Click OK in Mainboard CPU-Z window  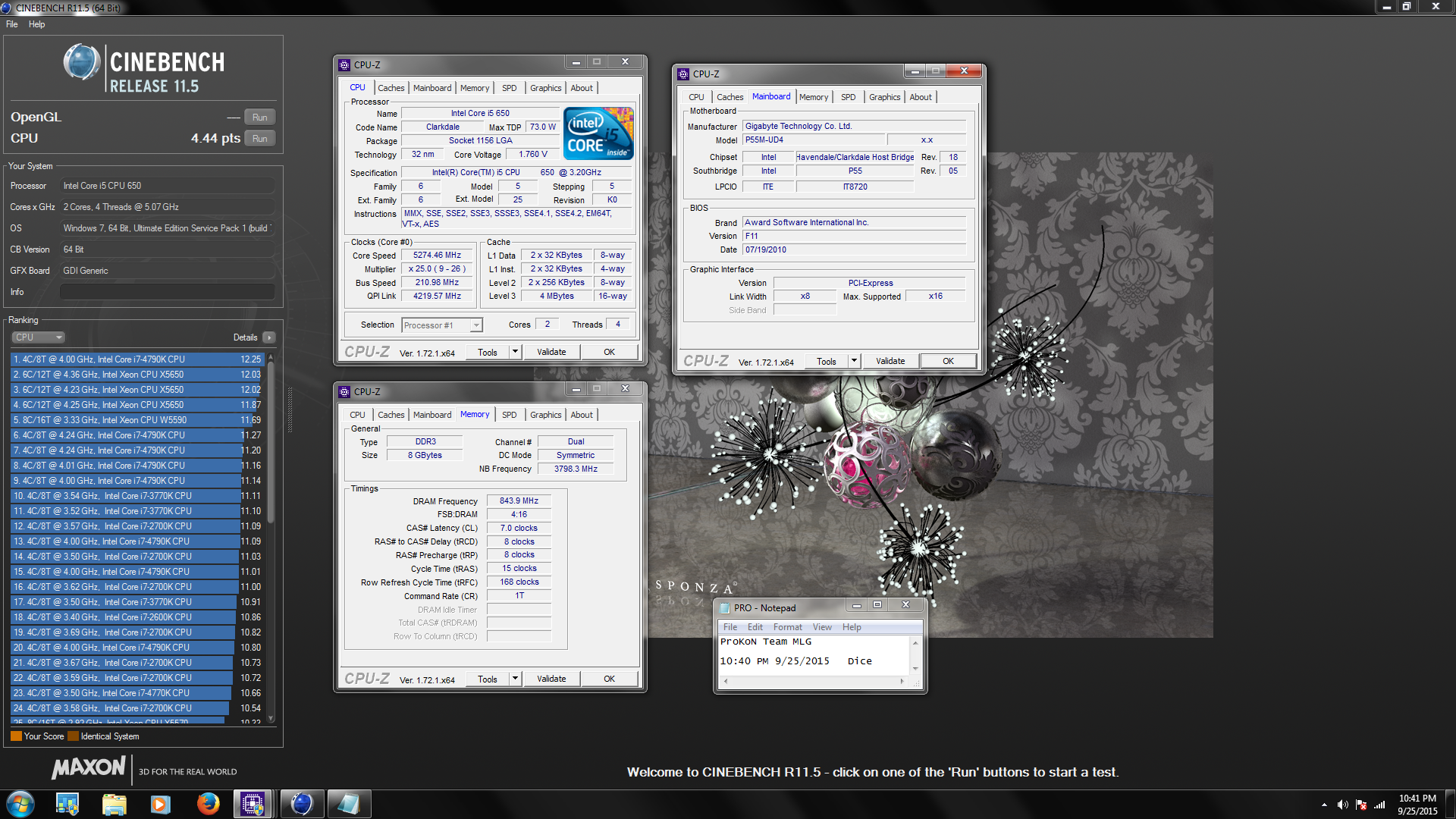[948, 361]
